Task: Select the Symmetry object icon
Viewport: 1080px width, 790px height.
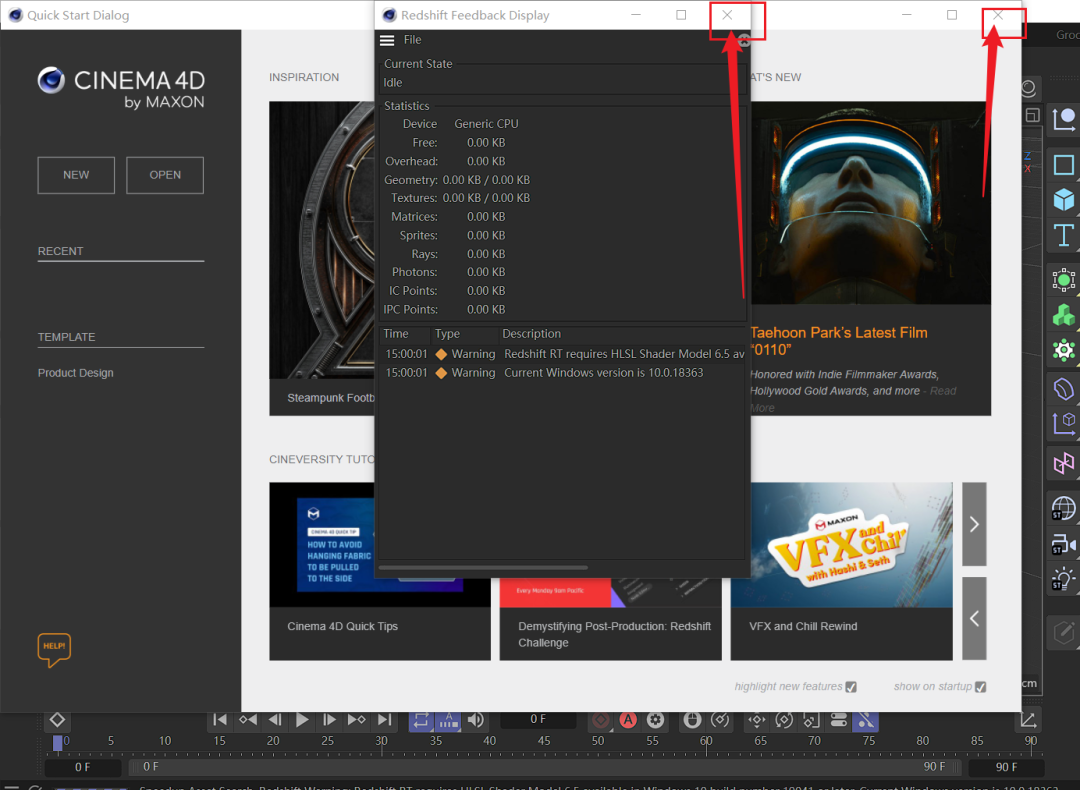Action: click(1063, 463)
